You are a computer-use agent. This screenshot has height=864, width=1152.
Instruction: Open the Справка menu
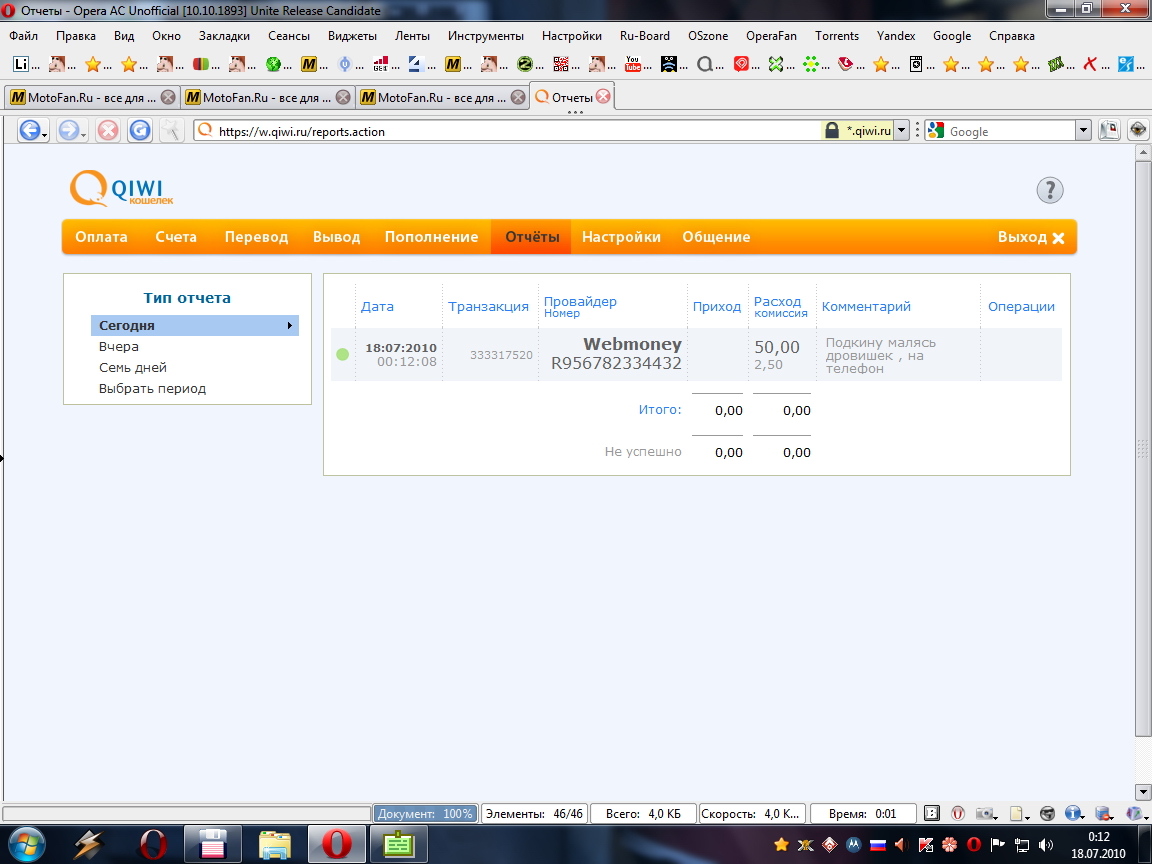(1012, 35)
